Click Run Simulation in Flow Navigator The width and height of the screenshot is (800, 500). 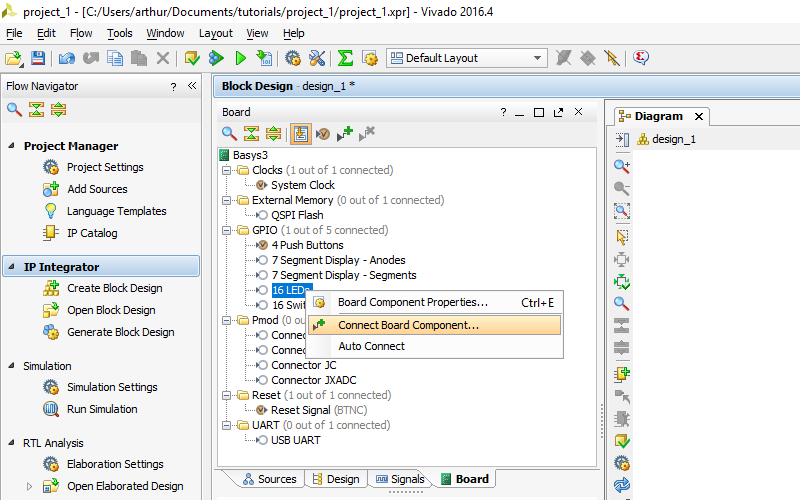pos(102,409)
